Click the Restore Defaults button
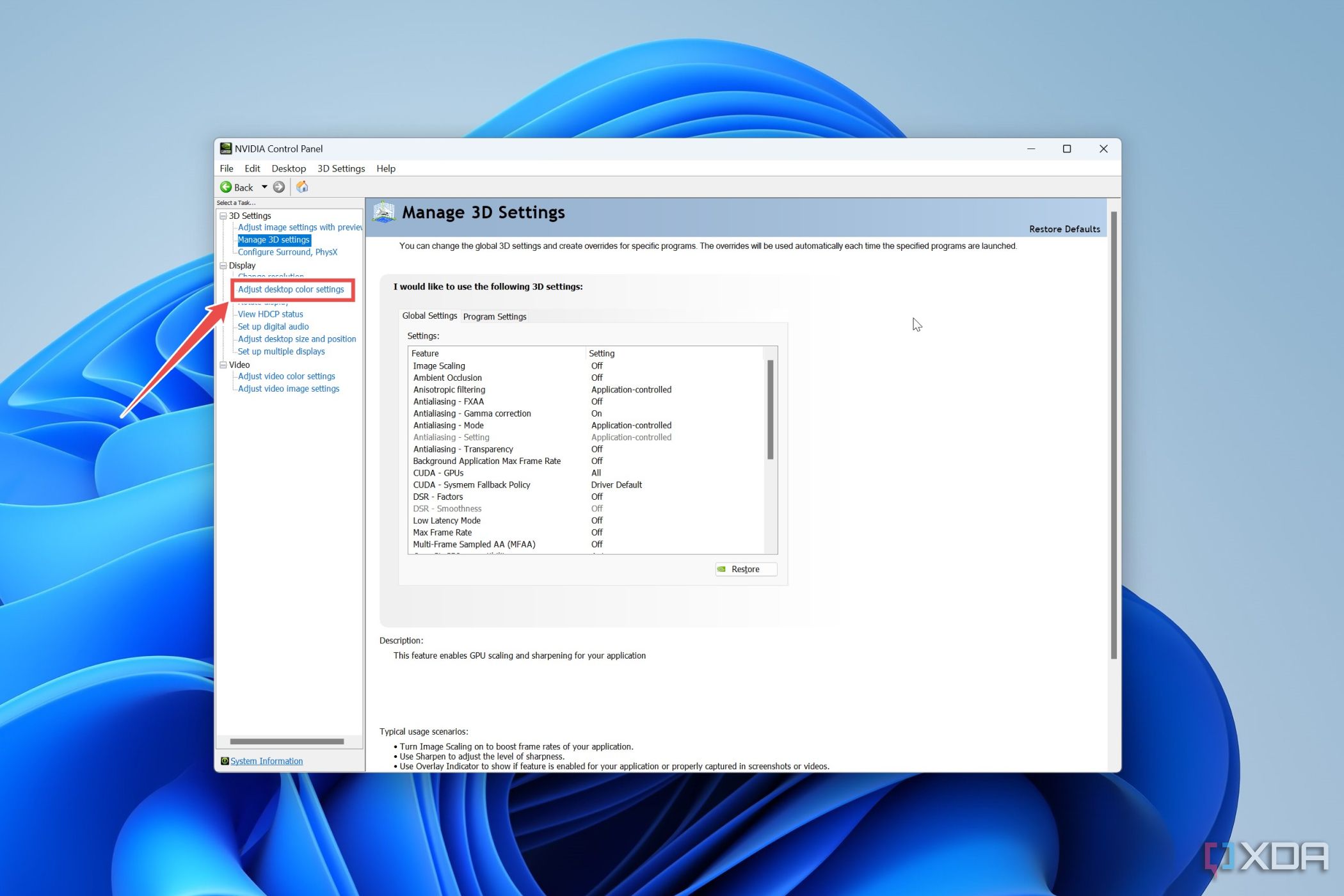1344x896 pixels. pyautogui.click(x=1063, y=228)
